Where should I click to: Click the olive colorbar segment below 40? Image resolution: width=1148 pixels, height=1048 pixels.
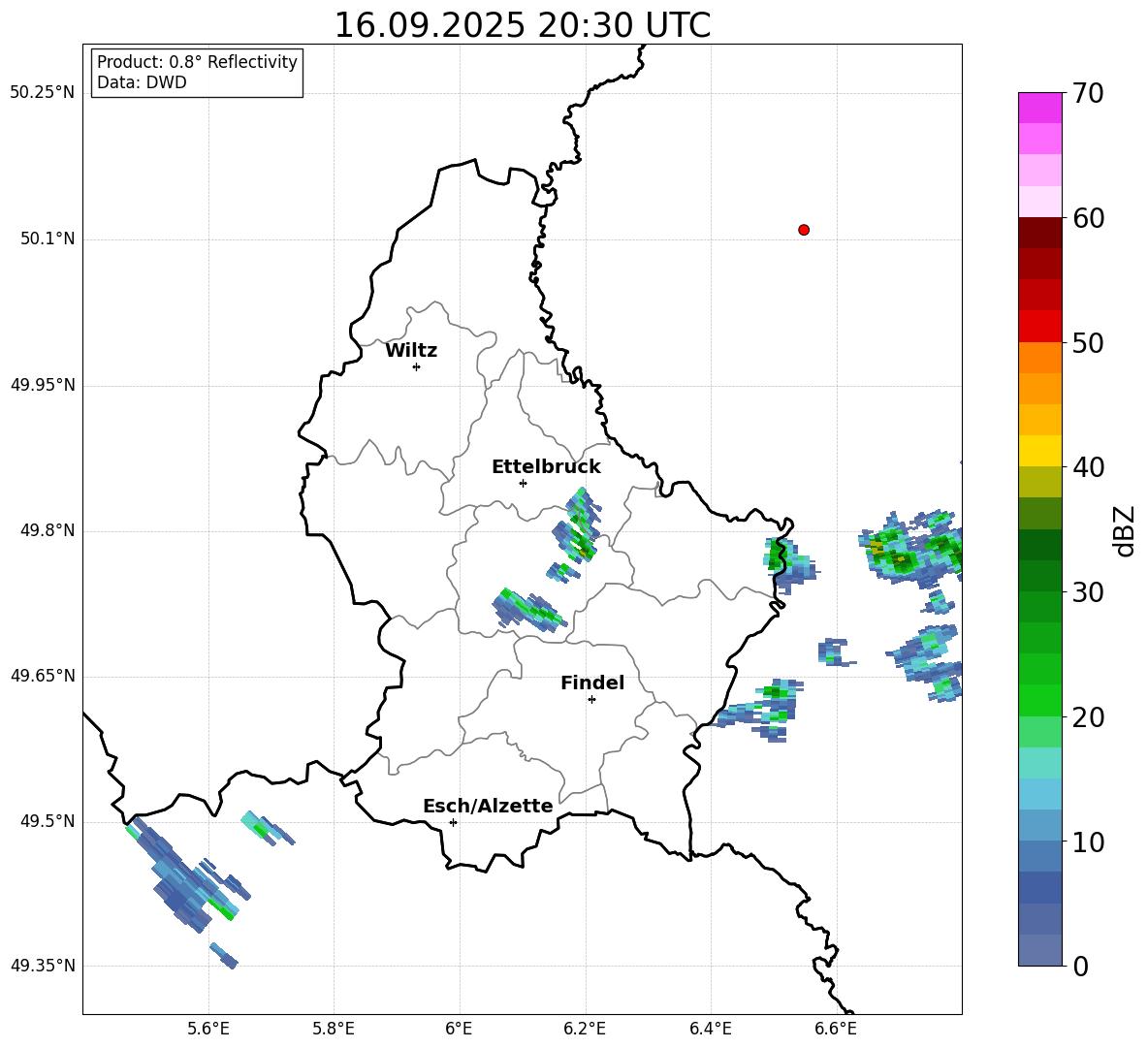tap(1039, 482)
